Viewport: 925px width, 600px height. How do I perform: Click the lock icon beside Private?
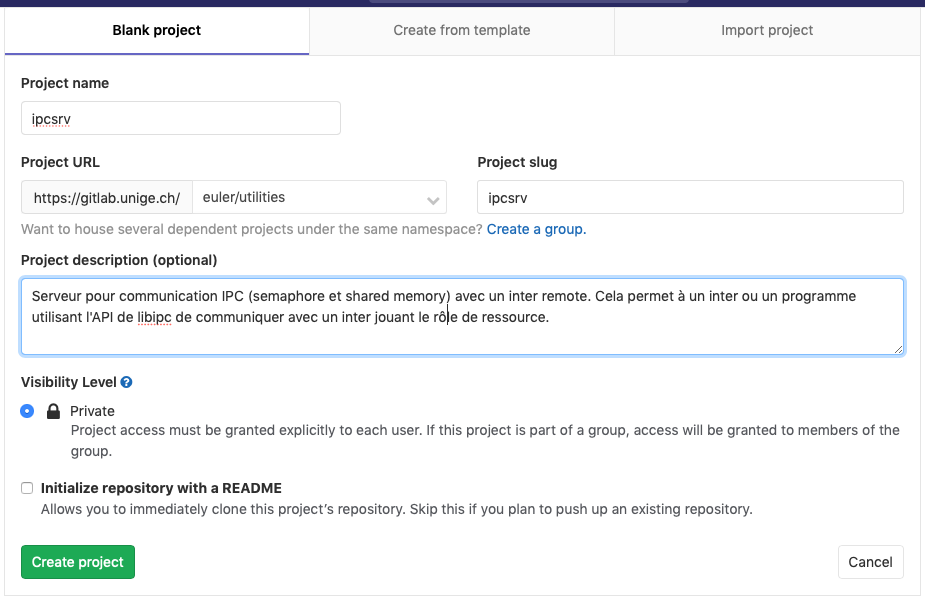(54, 411)
